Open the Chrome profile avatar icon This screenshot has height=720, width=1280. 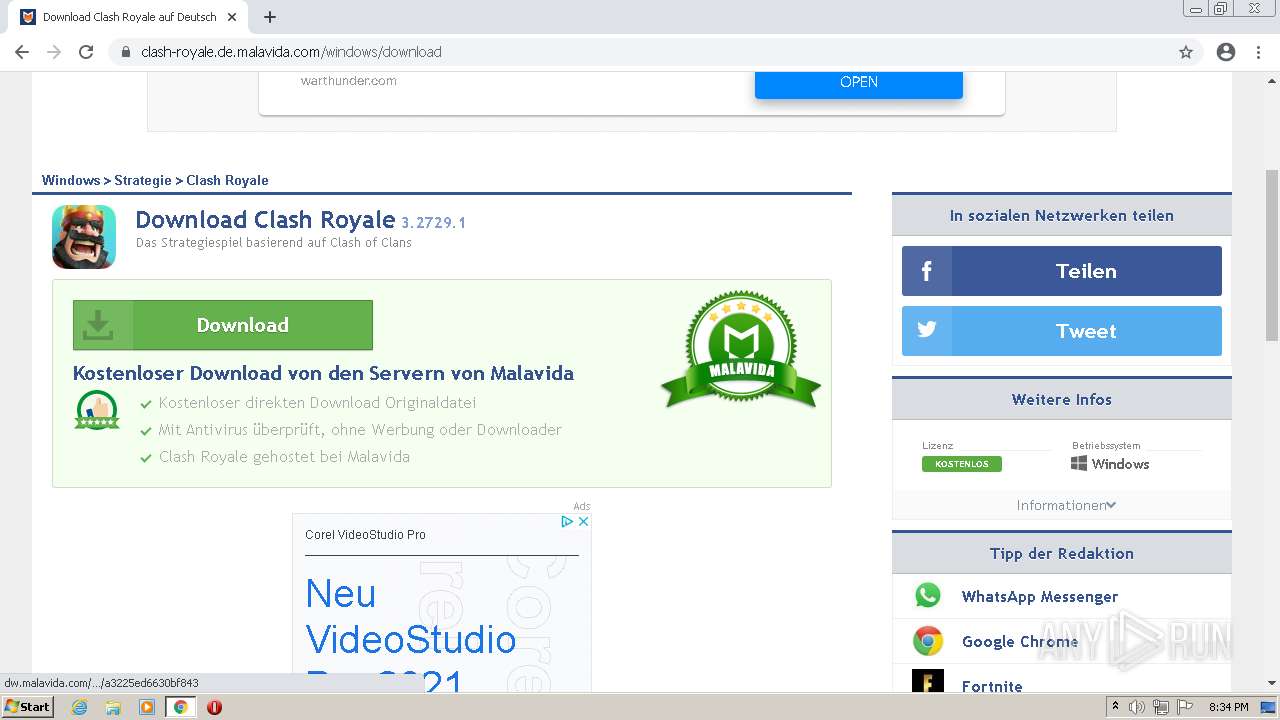[1226, 52]
